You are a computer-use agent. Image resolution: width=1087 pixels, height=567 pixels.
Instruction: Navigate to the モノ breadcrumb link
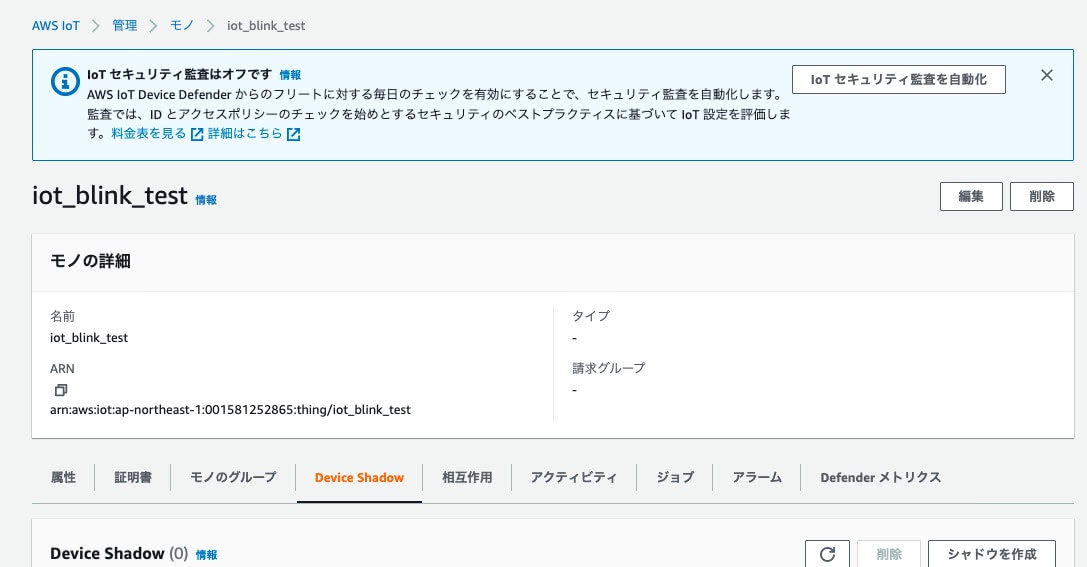pos(182,26)
